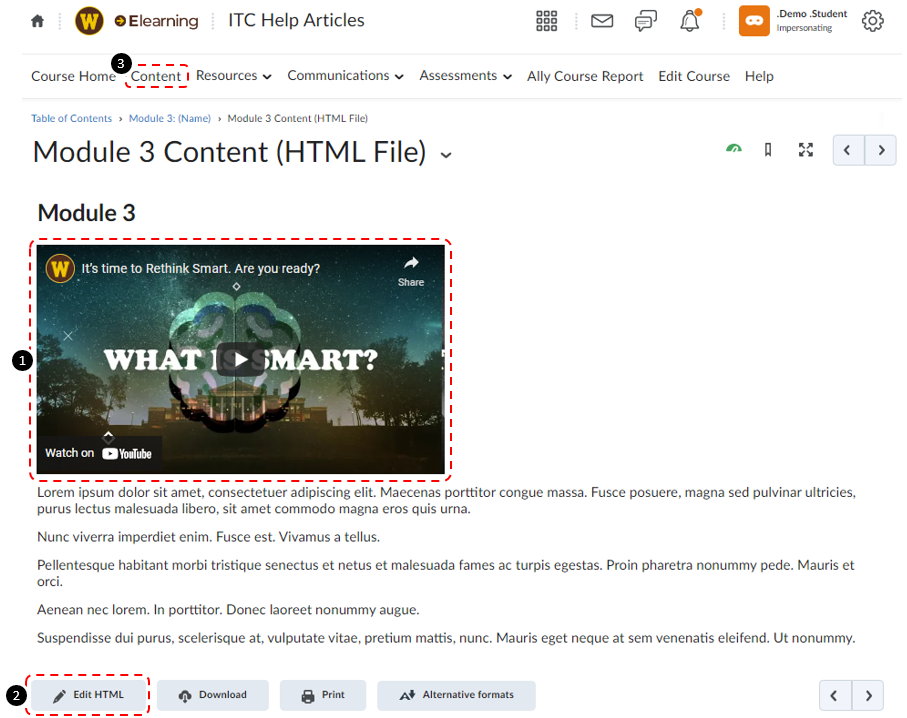Select Ally Course Report in the navbar
Screen dimensions: 907x718
pos(584,75)
